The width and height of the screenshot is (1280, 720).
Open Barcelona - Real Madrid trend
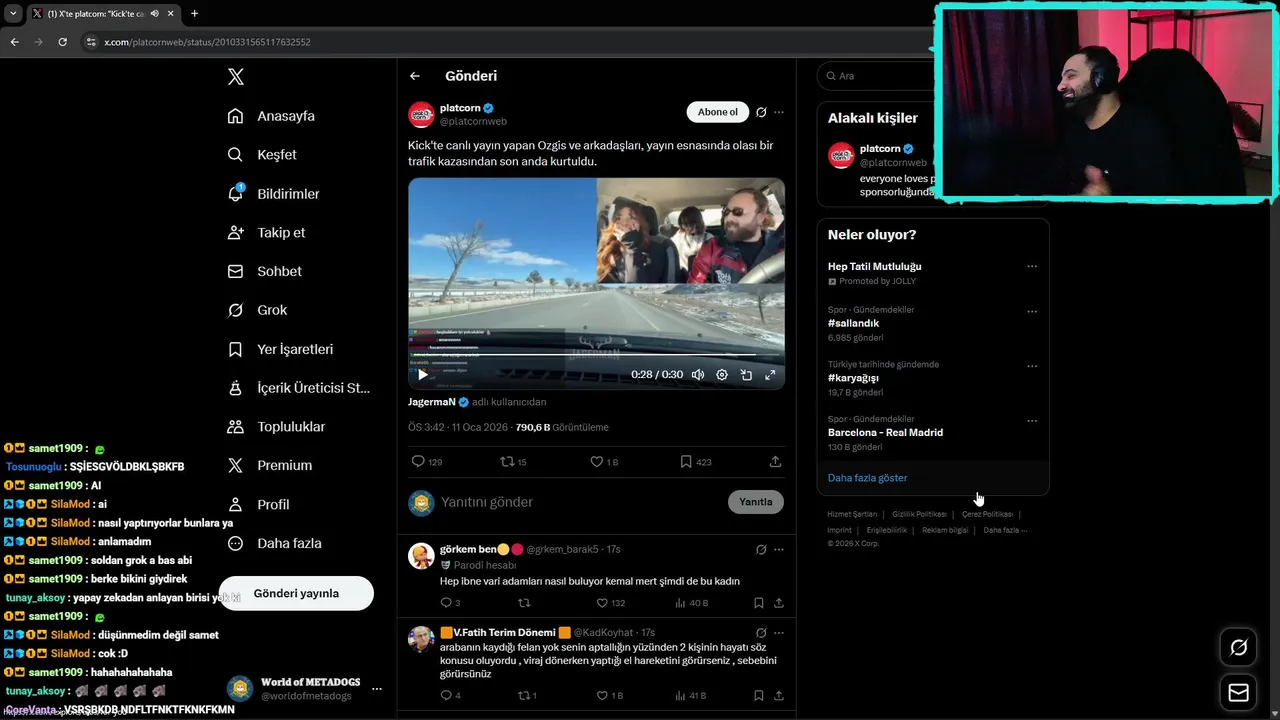tap(885, 433)
